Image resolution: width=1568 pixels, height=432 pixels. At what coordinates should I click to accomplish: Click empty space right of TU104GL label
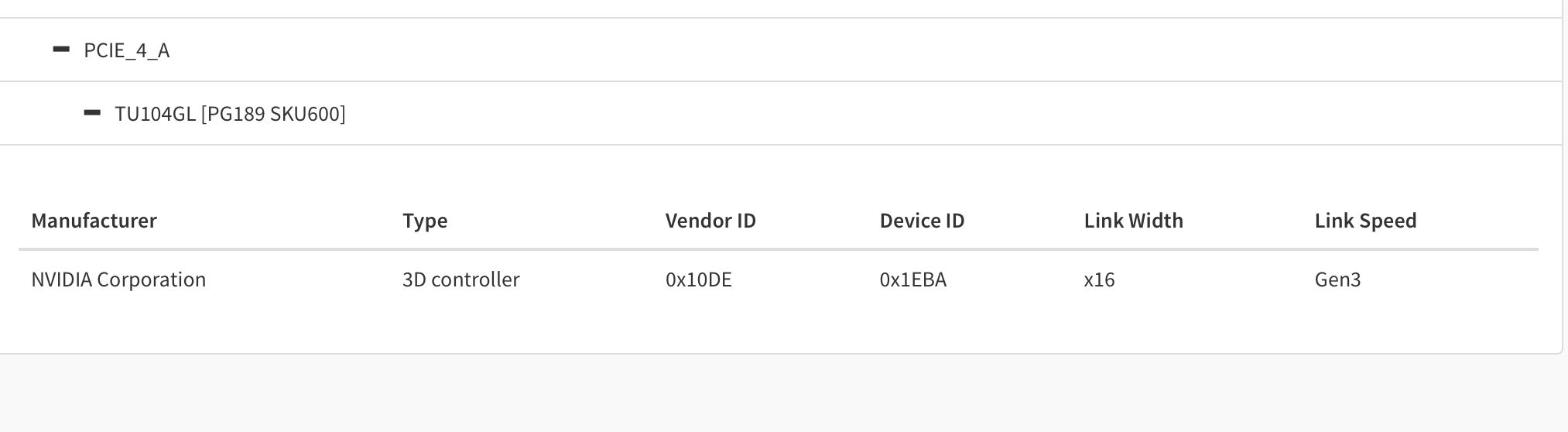pos(929,114)
